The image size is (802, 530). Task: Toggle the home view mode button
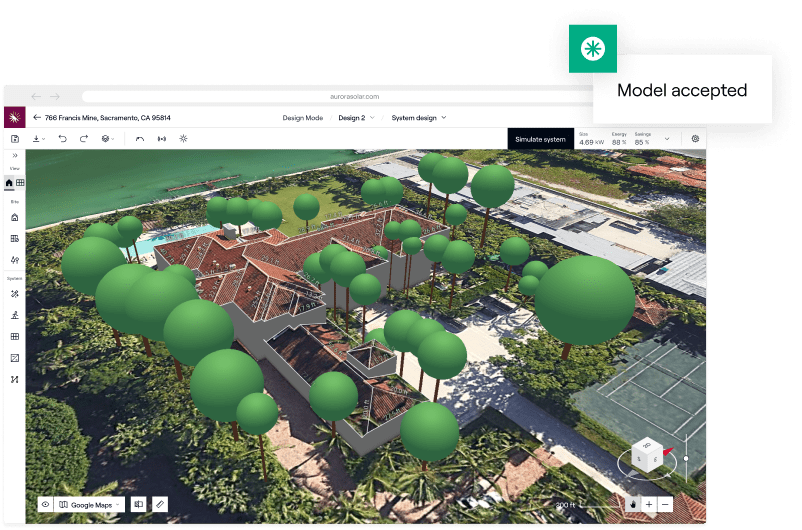[x=9, y=183]
